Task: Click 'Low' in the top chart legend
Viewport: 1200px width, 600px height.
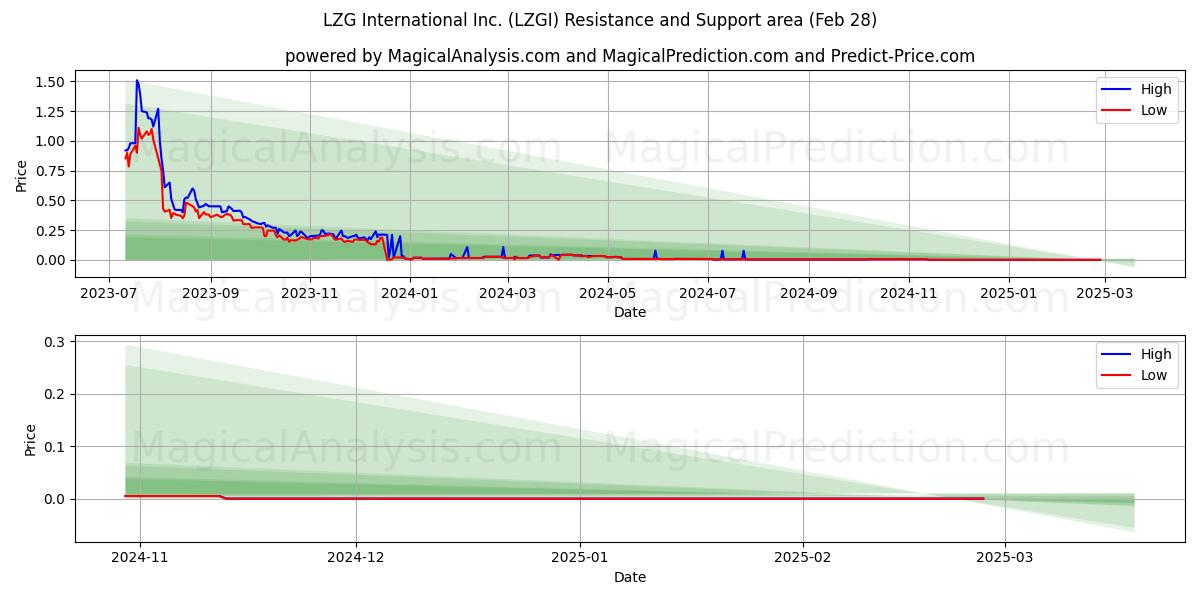Action: click(x=1154, y=110)
